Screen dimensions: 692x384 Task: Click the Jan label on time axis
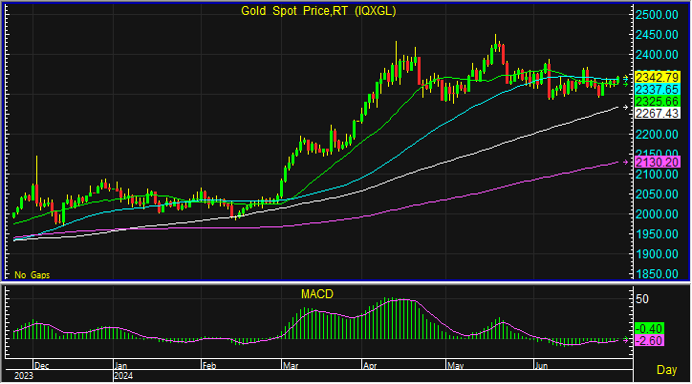[x=120, y=365]
